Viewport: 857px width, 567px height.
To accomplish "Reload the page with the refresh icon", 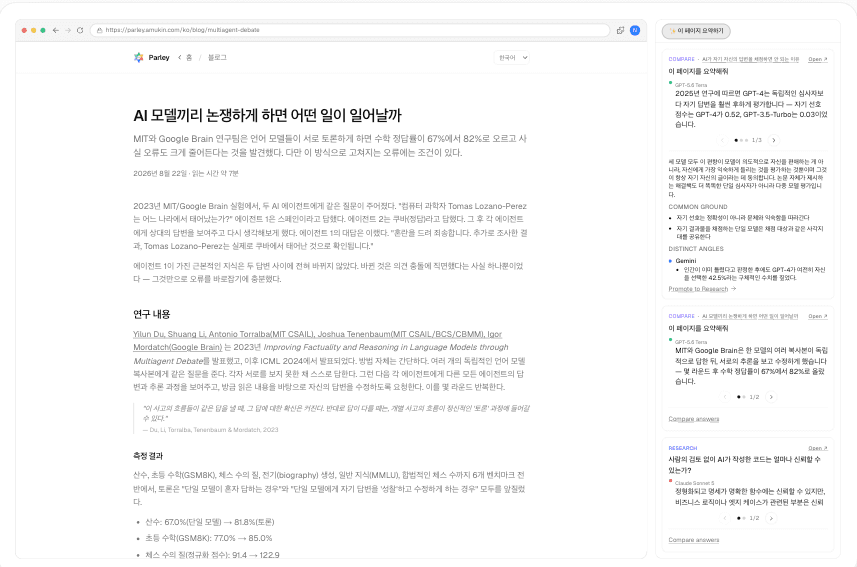I will click(80, 30).
